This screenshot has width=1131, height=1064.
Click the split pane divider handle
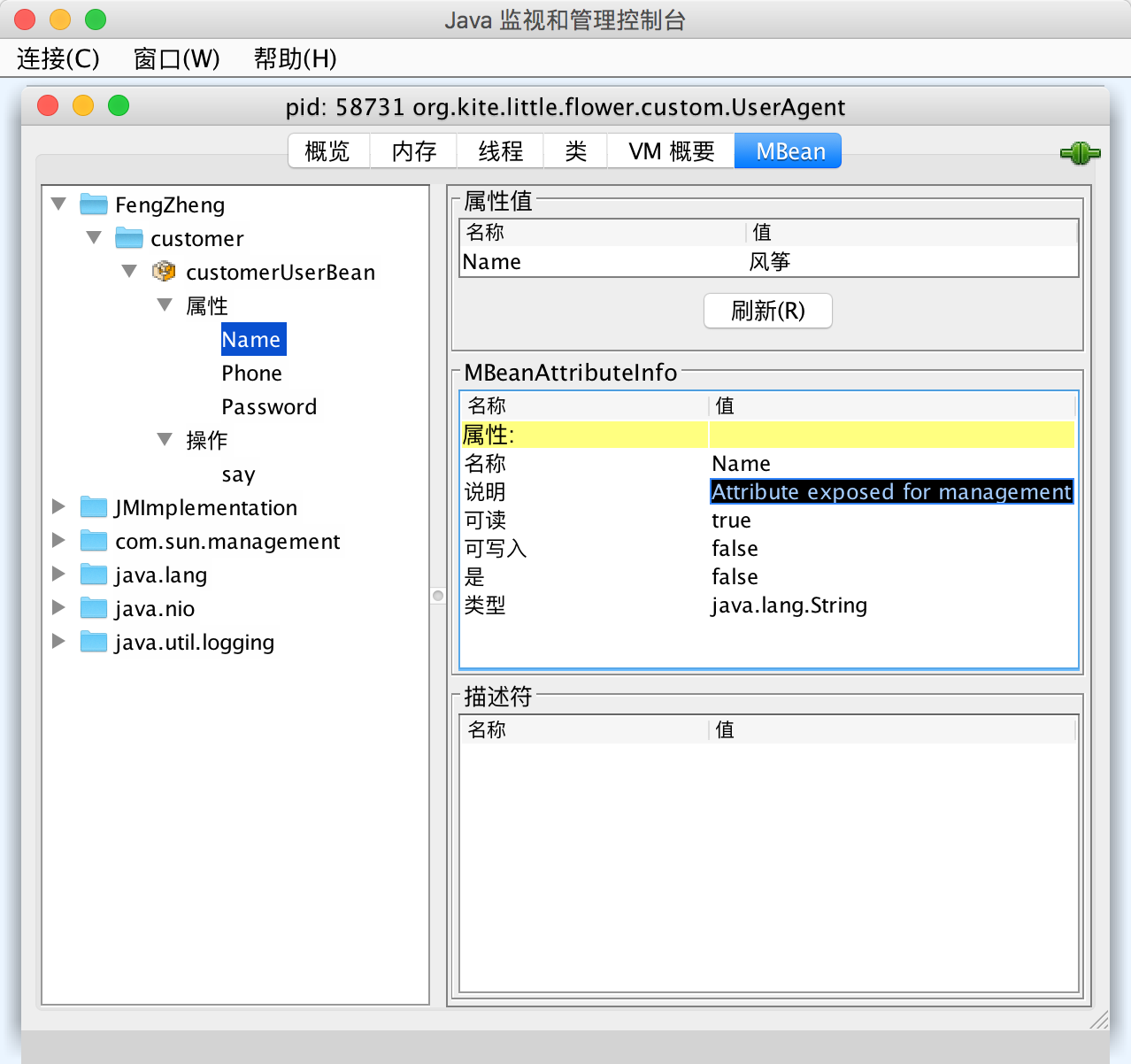point(437,596)
